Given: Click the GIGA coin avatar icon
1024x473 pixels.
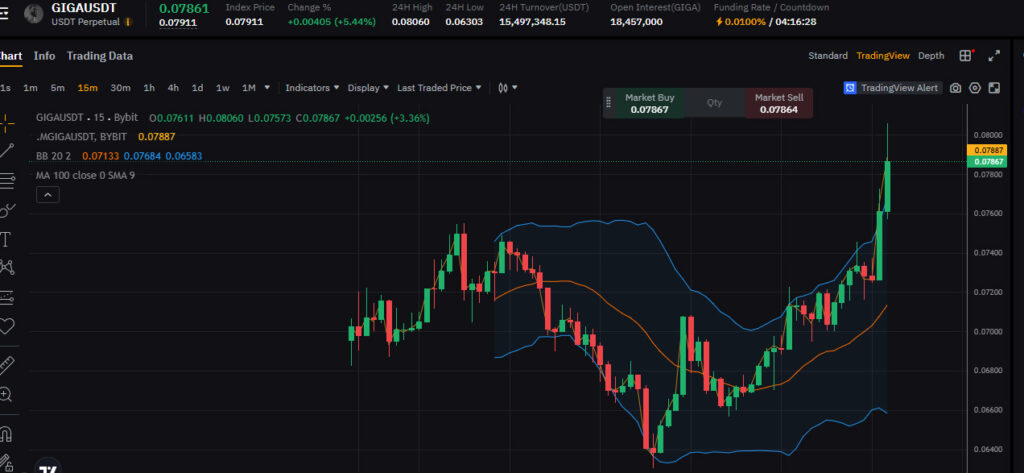Looking at the screenshot, I should coord(34,14).
